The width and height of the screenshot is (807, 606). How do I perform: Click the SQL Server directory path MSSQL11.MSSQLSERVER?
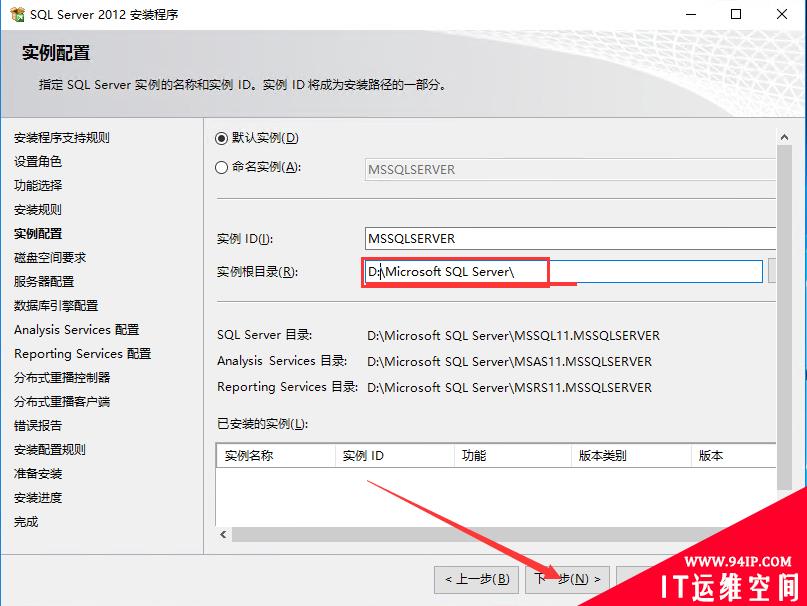coord(513,336)
